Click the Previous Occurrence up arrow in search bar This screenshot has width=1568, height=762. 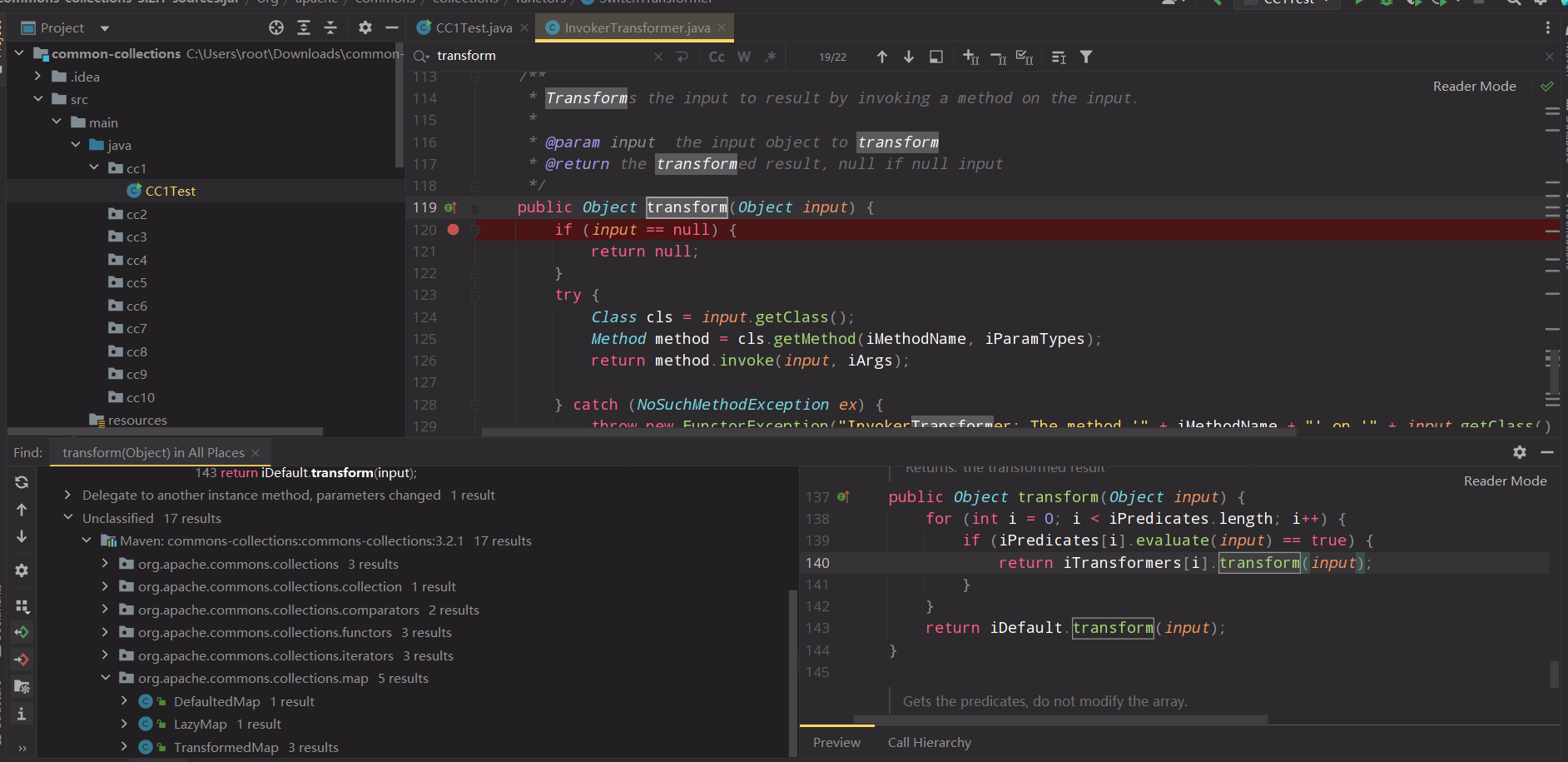(x=882, y=57)
